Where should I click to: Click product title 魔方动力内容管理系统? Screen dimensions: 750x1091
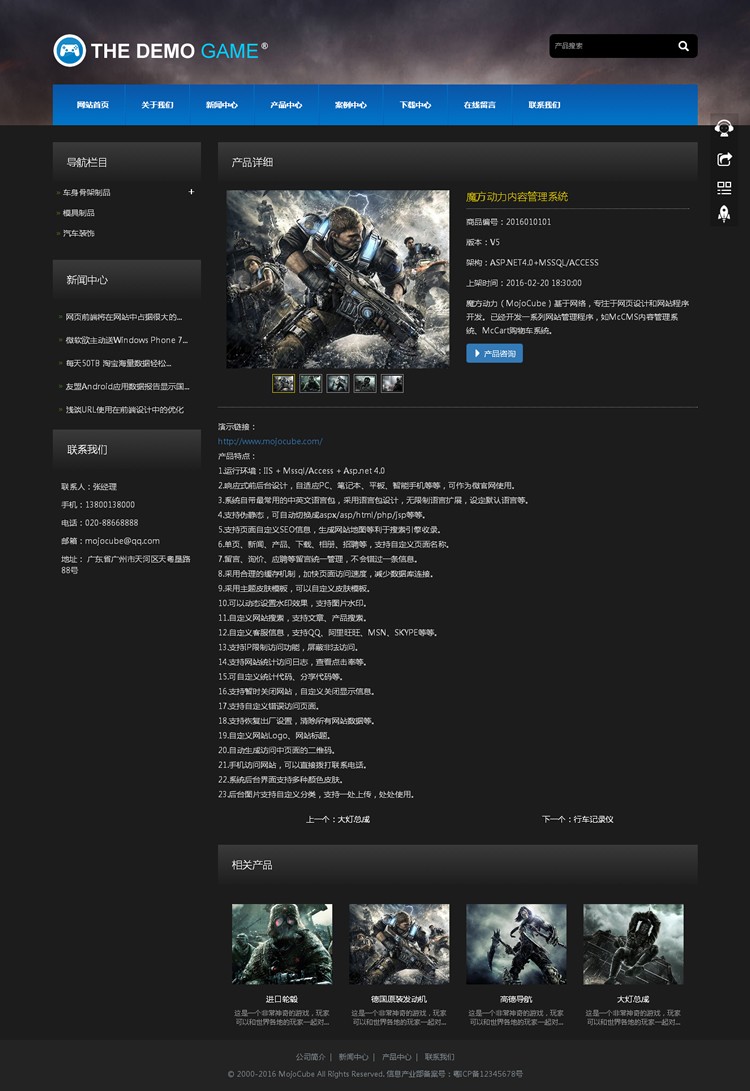click(517, 197)
